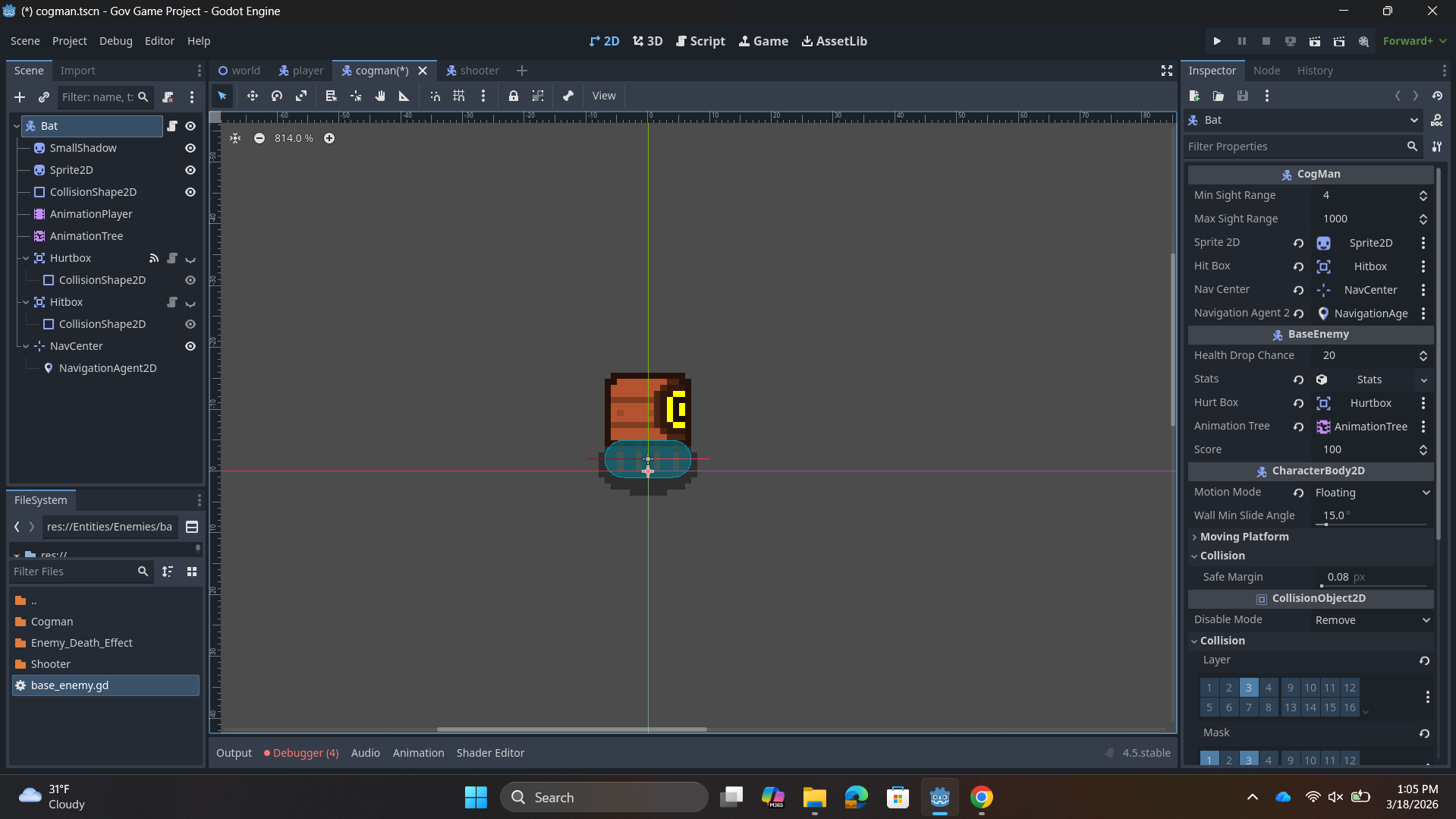
Task: Activate the Ruler Mode tool
Action: [404, 96]
